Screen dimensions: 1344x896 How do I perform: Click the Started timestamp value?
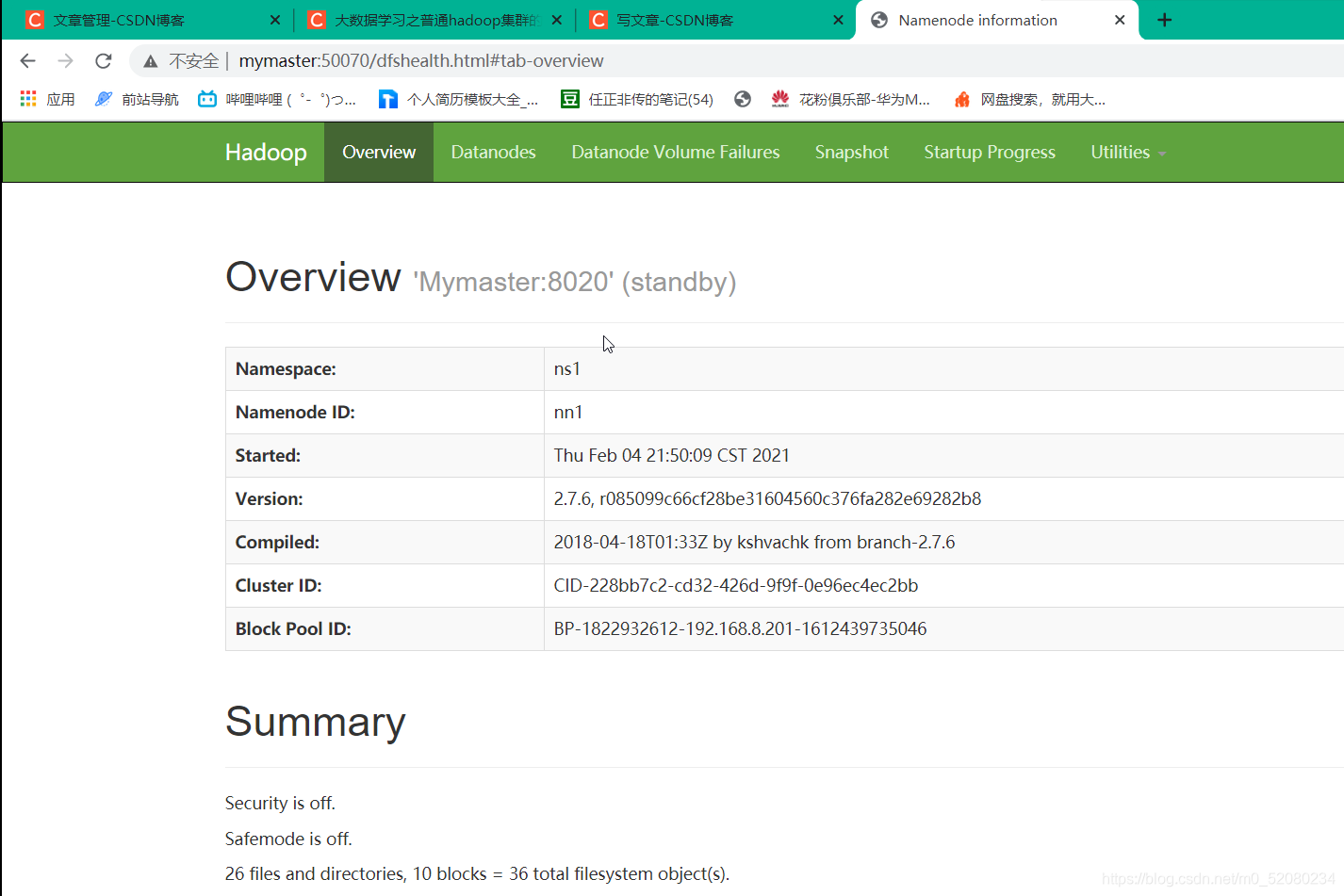coord(672,455)
